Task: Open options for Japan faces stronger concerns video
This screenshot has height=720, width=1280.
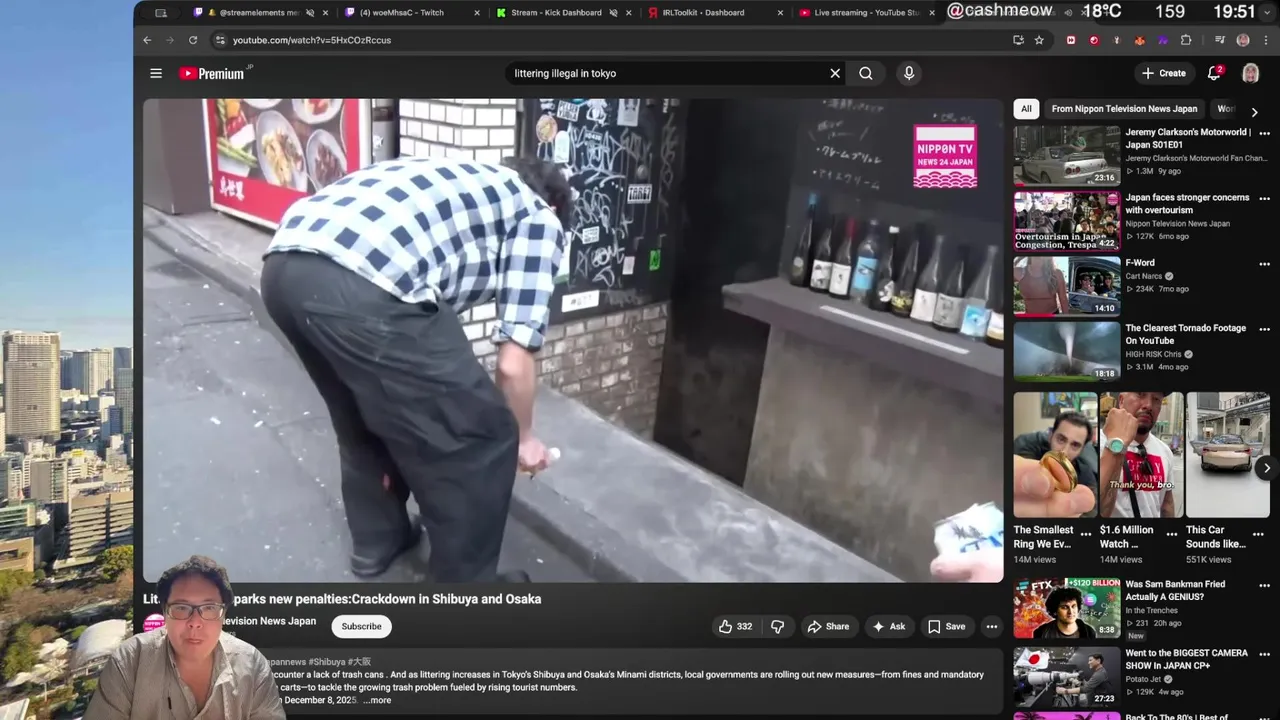Action: [1264, 199]
